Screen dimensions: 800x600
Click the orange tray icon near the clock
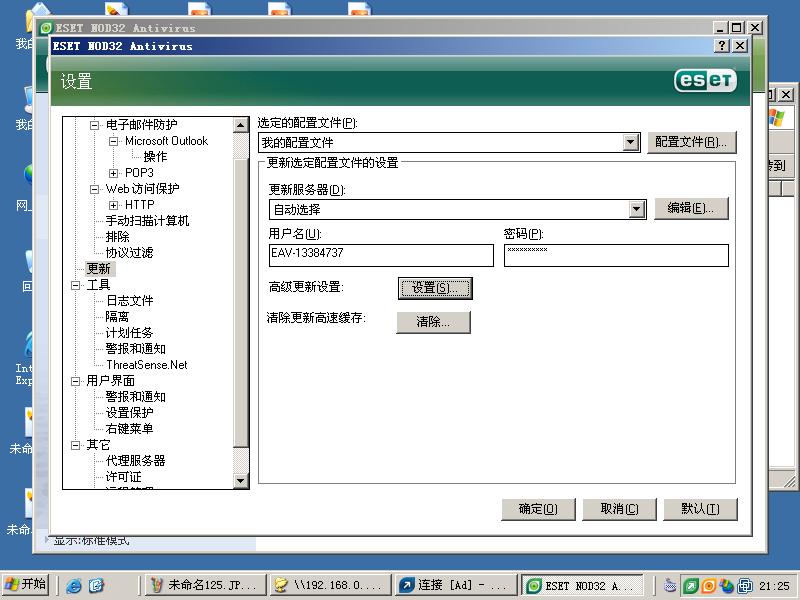point(710,585)
